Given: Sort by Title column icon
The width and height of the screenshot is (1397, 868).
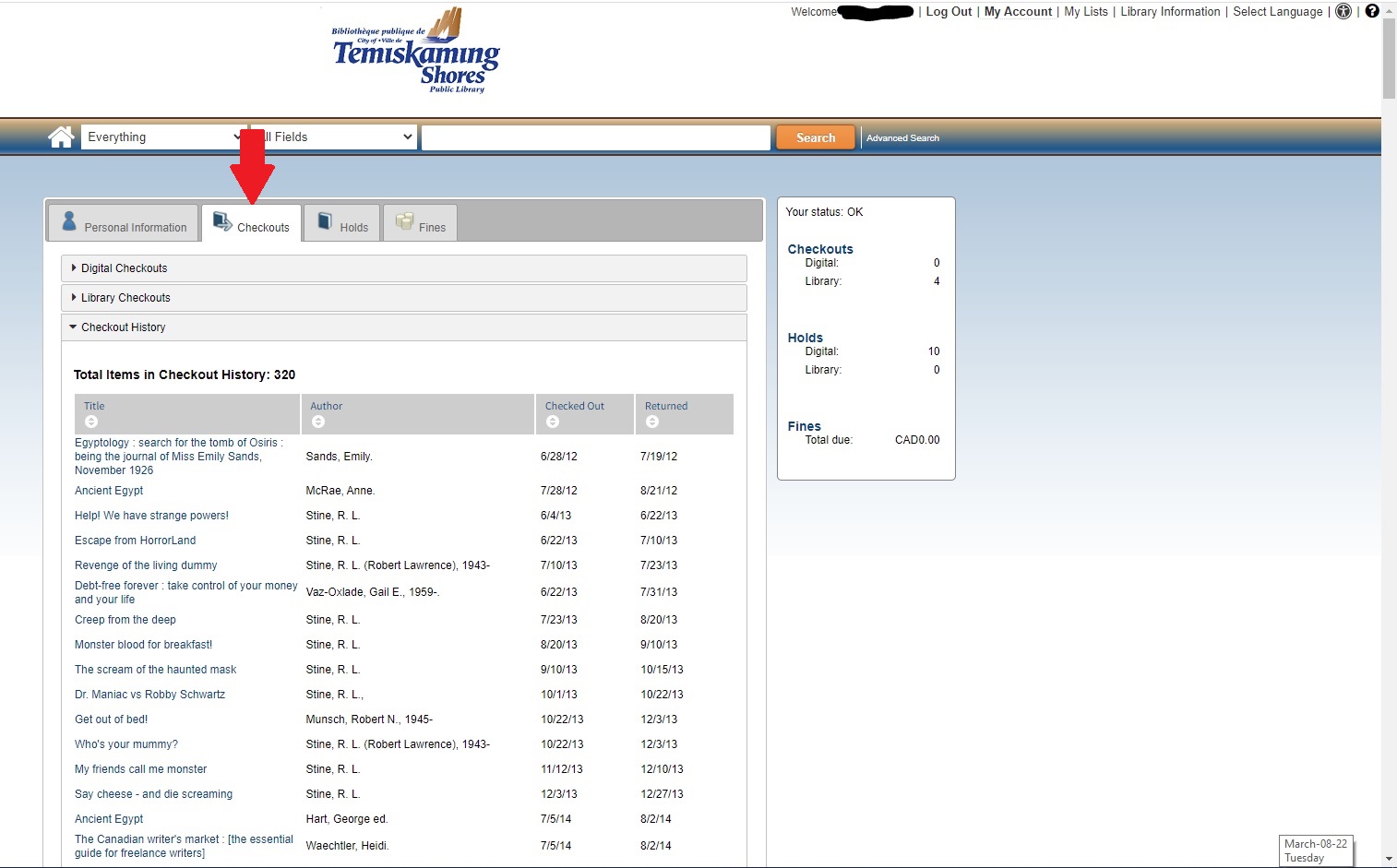Looking at the screenshot, I should 91,422.
